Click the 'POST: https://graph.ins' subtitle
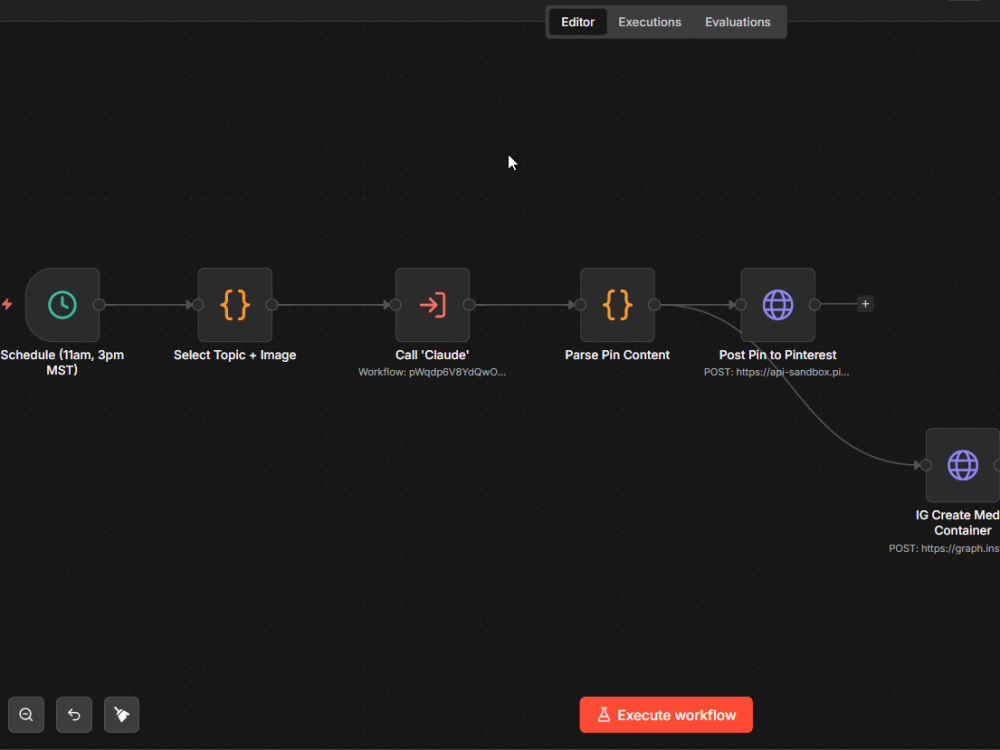This screenshot has height=750, width=1000. (x=944, y=548)
